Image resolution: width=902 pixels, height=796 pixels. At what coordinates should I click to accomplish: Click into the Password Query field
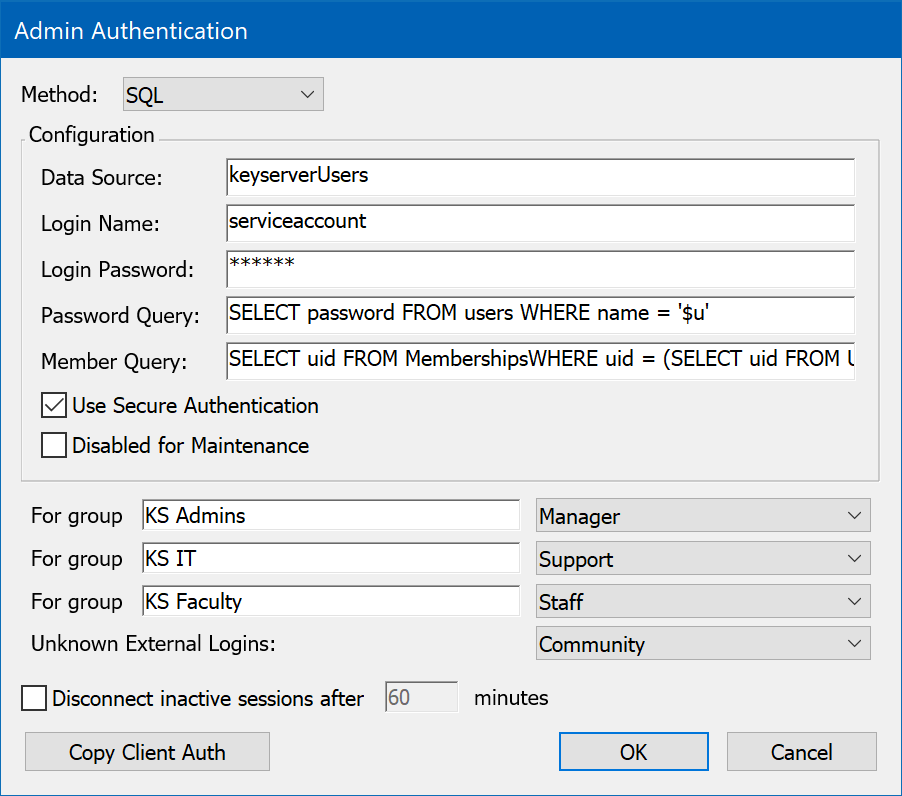(540, 314)
